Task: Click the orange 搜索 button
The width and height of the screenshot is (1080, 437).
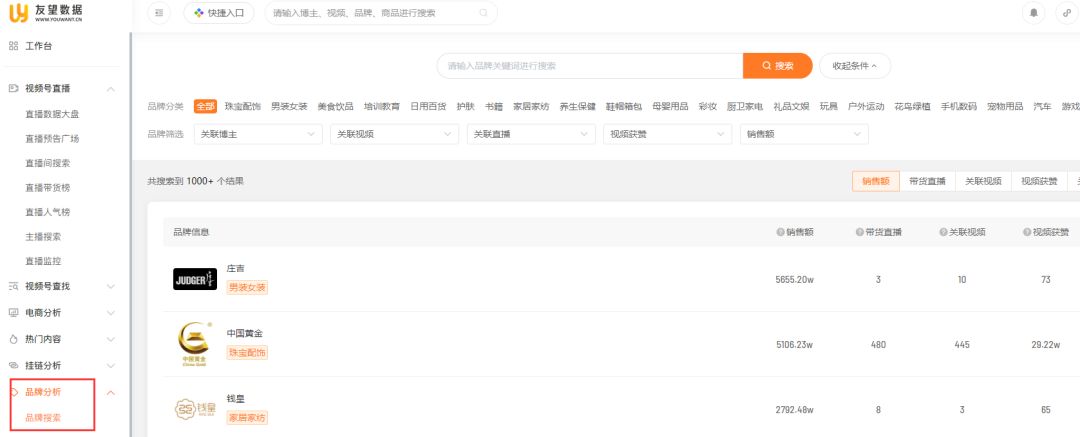Action: (778, 65)
